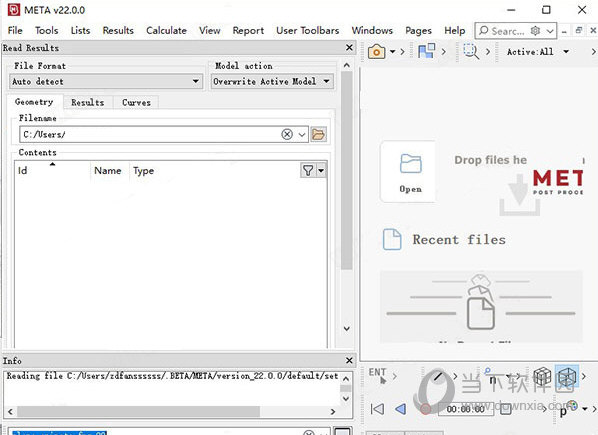Click the Read Results vertical scrollbar
The height and width of the screenshot is (435, 598).
(347, 170)
